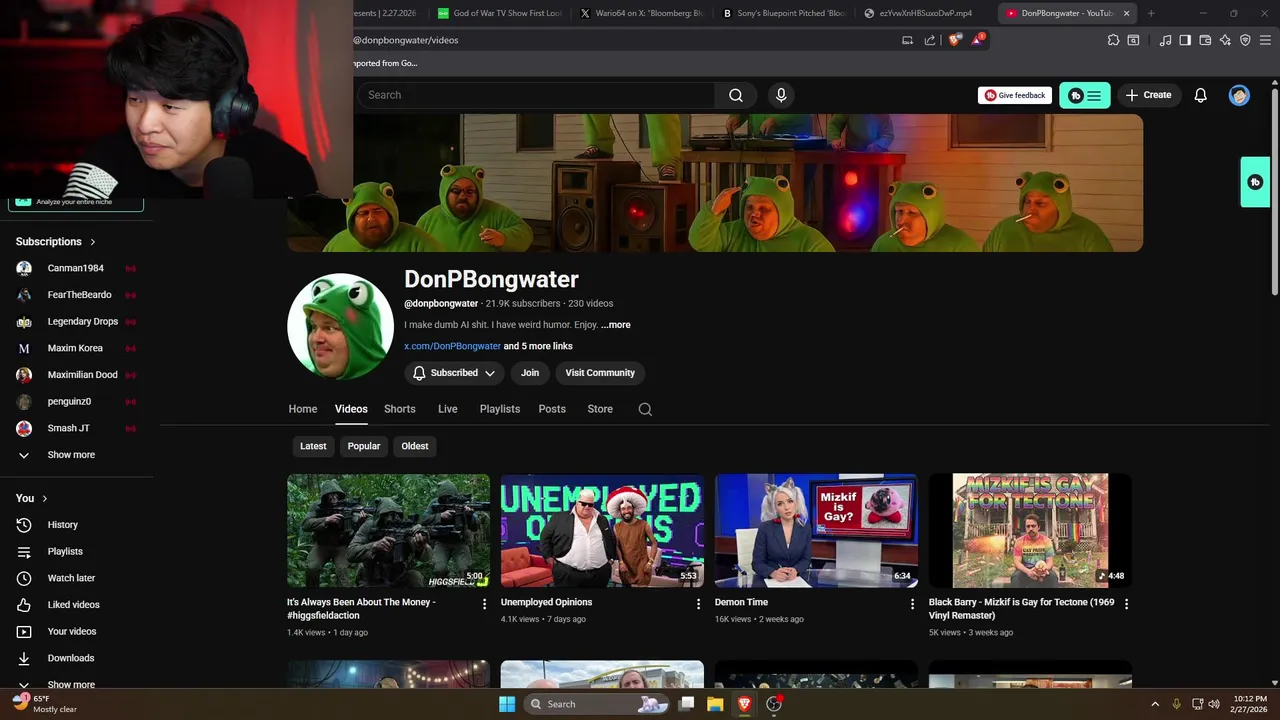
Task: Open YouTube notifications bell
Action: pyautogui.click(x=1200, y=95)
